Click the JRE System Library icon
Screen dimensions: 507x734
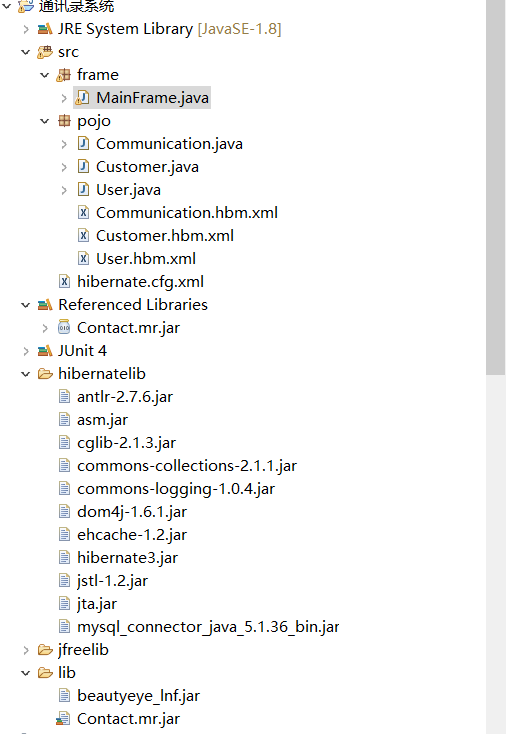click(x=45, y=29)
